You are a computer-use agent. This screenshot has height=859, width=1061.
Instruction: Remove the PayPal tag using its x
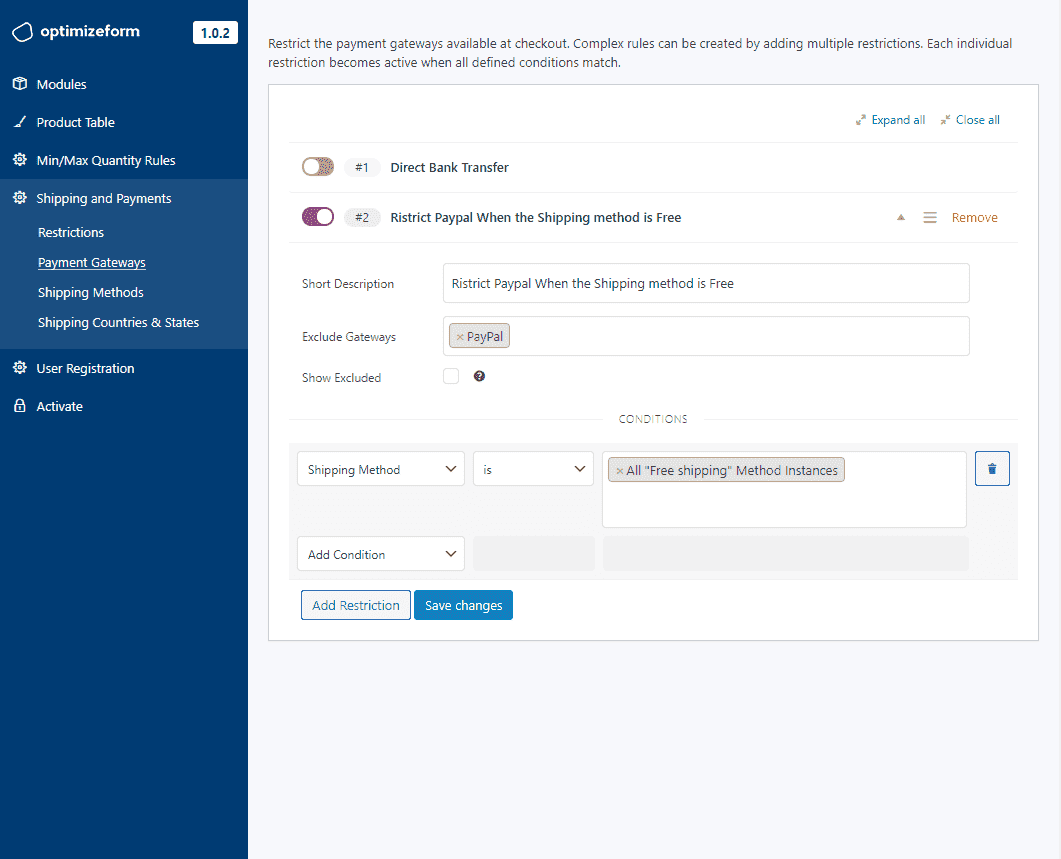pyautogui.click(x=460, y=336)
